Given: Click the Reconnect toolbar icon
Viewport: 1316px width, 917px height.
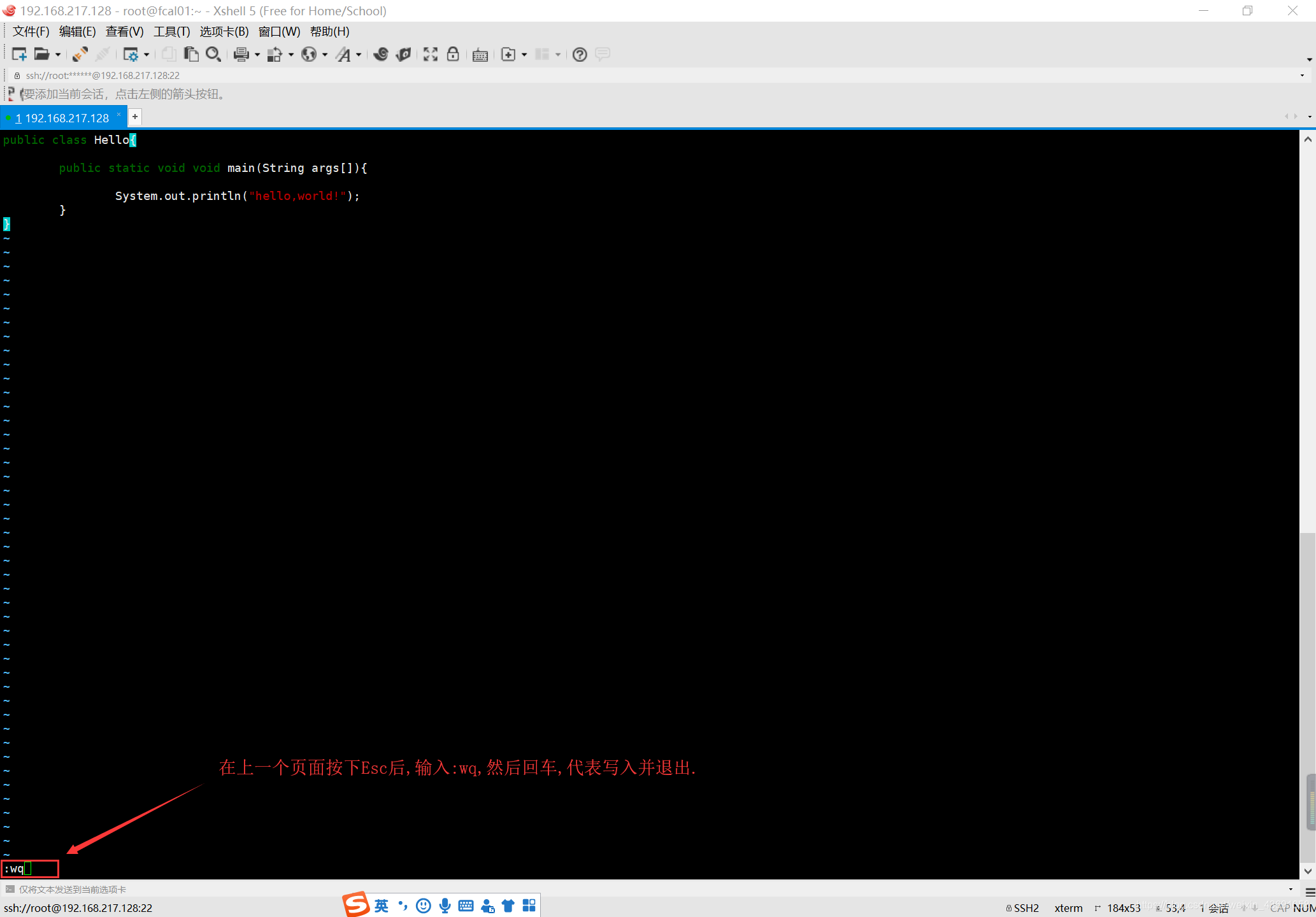Looking at the screenshot, I should pyautogui.click(x=80, y=55).
